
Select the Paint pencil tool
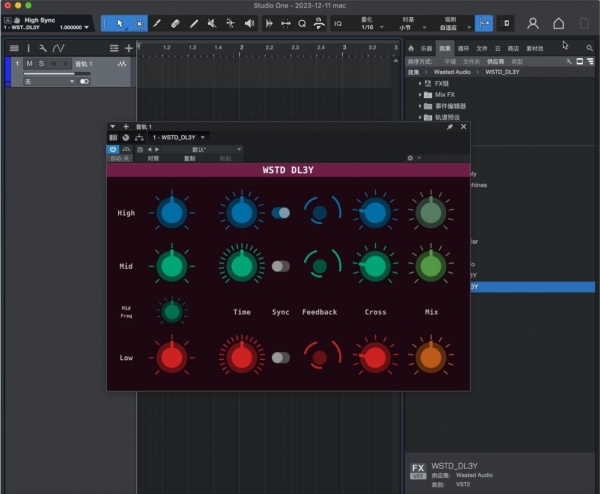[157, 23]
